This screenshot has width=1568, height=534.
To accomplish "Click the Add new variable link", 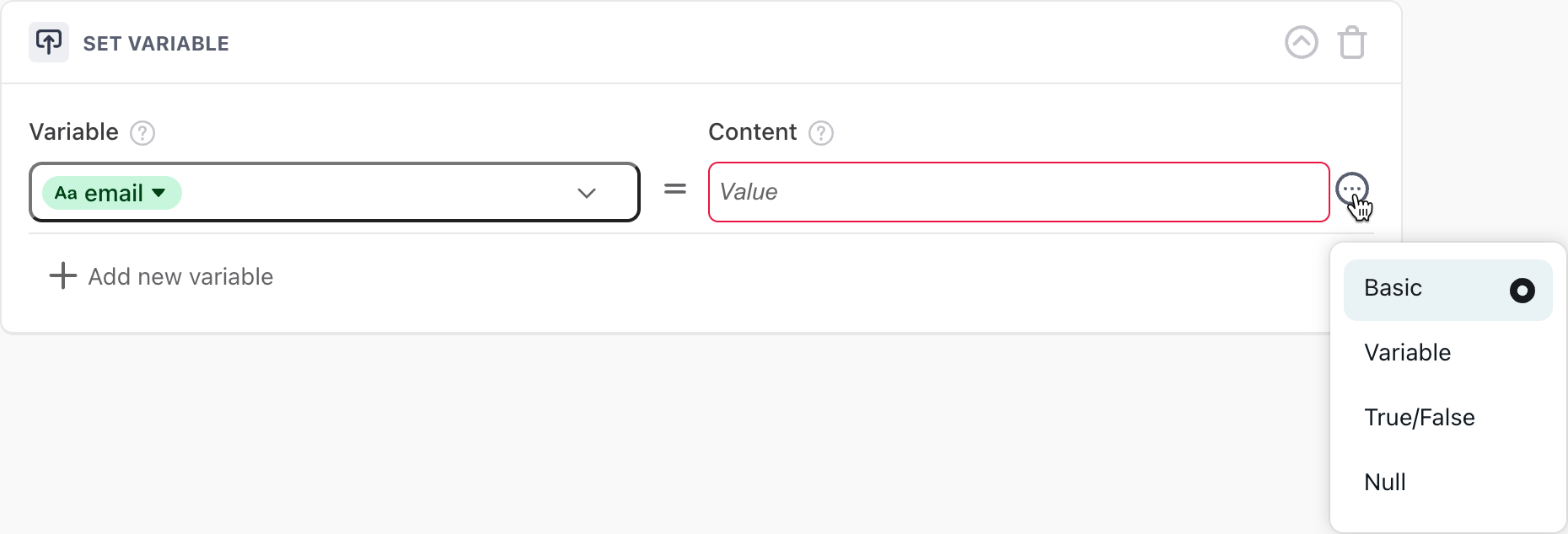I will pos(180,276).
